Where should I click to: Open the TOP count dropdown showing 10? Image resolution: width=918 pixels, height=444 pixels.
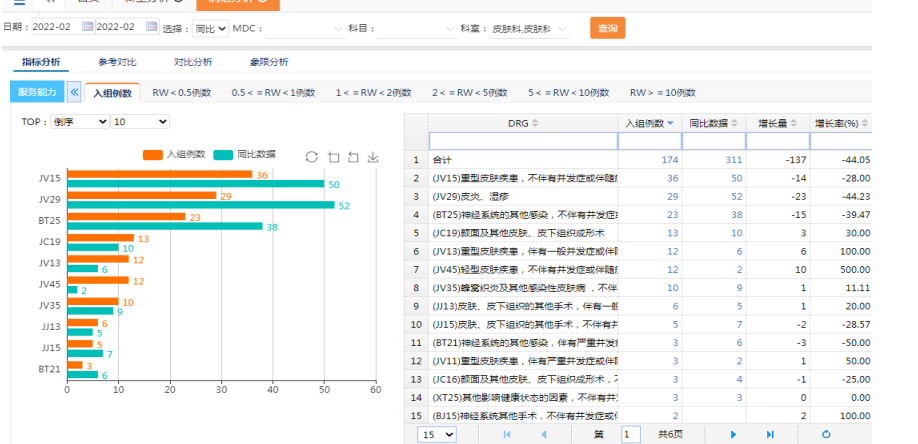point(140,122)
